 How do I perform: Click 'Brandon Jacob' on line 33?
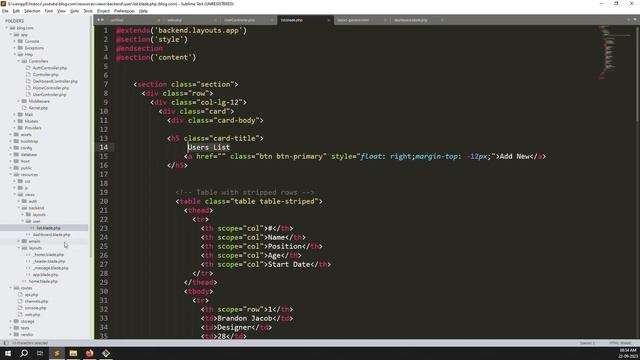click(x=245, y=318)
